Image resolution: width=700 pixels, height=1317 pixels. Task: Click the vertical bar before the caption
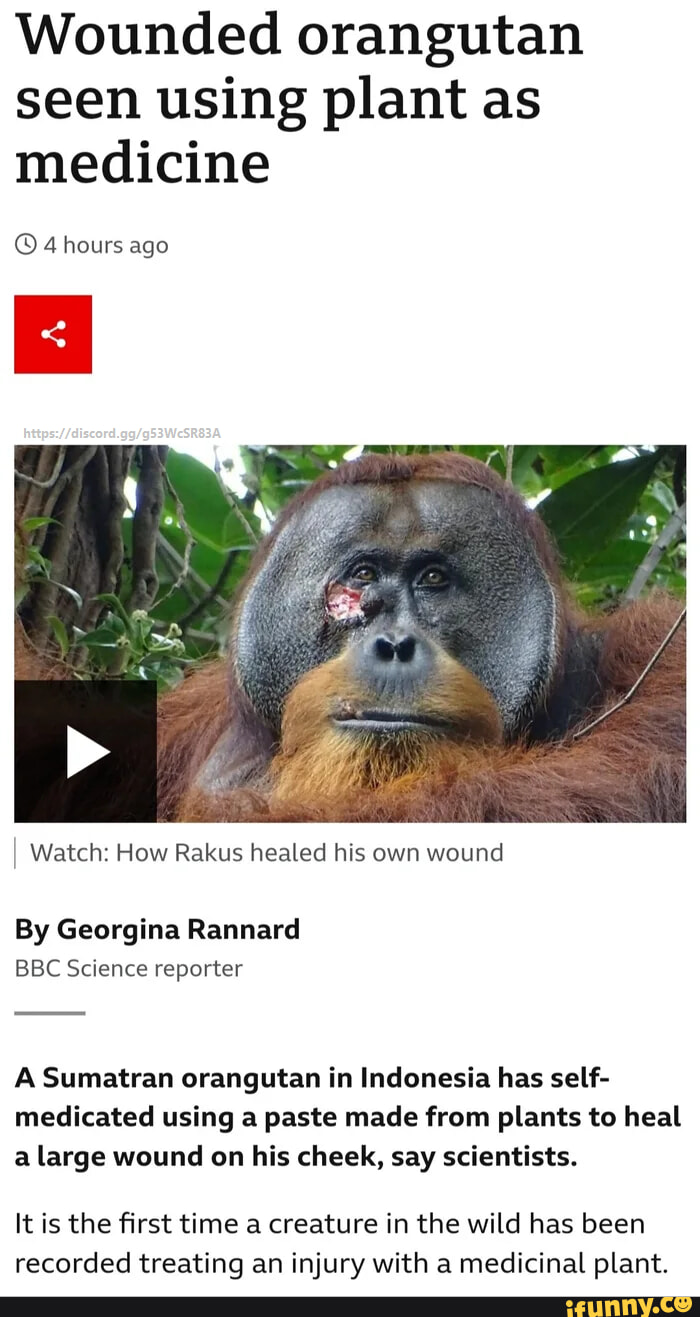click(16, 853)
